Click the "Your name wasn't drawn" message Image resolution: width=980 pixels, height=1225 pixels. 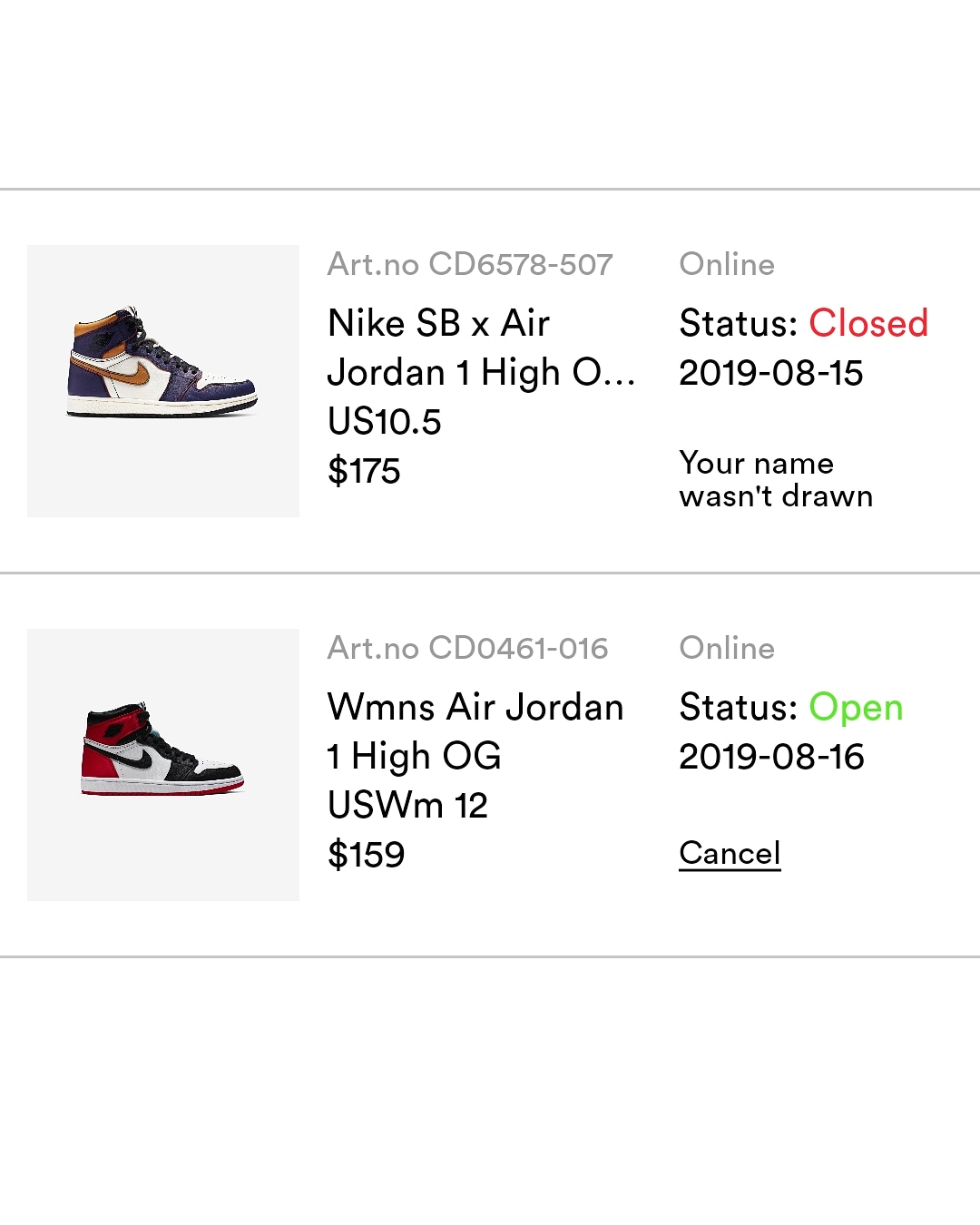pyautogui.click(x=776, y=479)
